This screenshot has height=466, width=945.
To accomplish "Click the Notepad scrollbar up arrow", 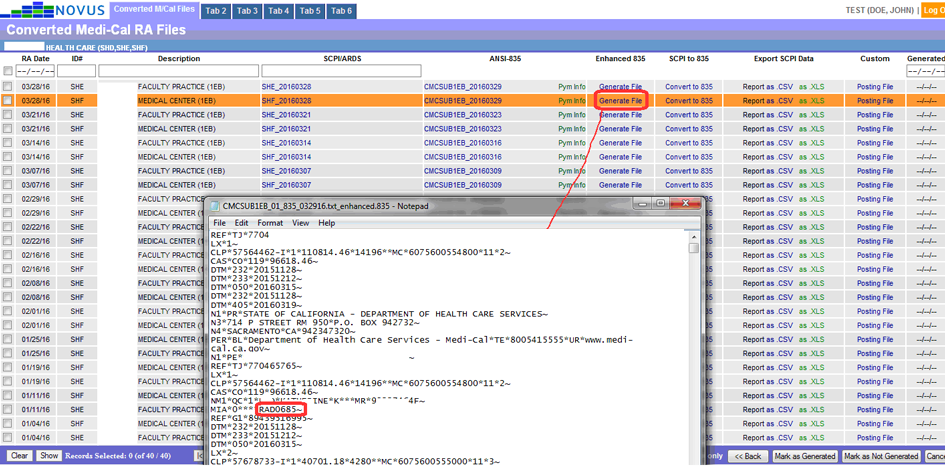I will coord(694,236).
